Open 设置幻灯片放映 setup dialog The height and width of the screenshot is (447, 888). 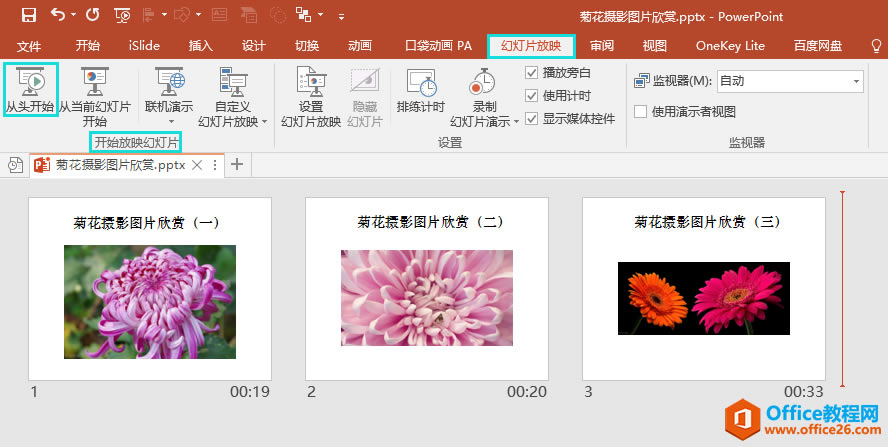311,97
